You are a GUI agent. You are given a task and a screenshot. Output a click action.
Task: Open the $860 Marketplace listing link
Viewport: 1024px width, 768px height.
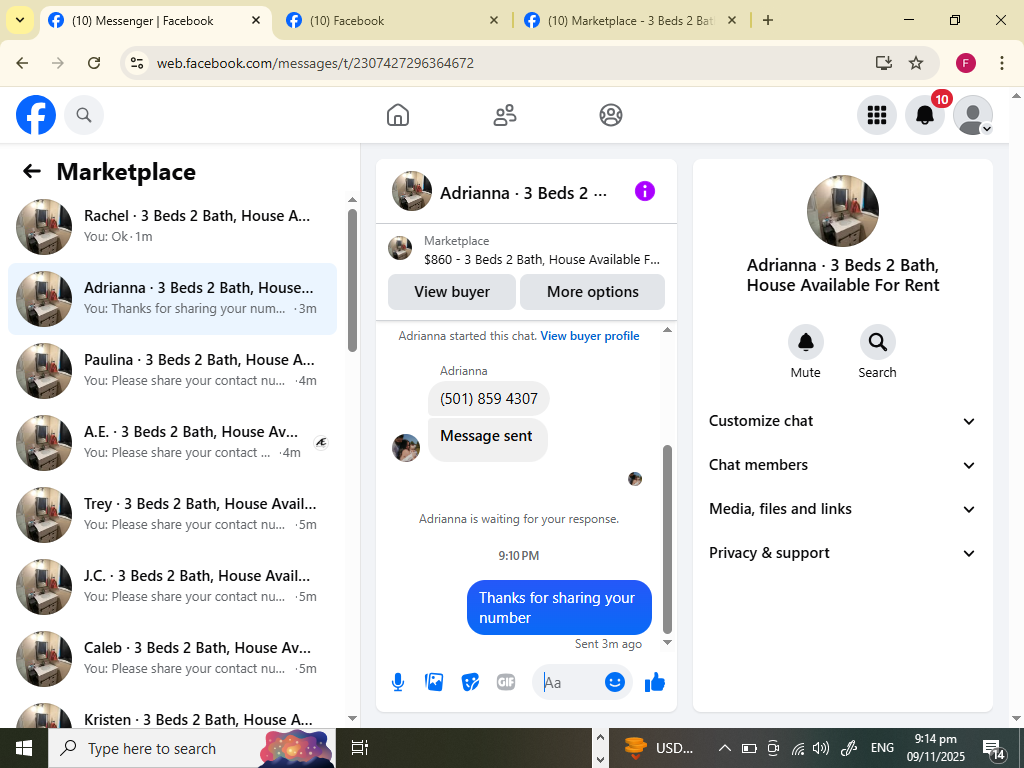point(526,250)
